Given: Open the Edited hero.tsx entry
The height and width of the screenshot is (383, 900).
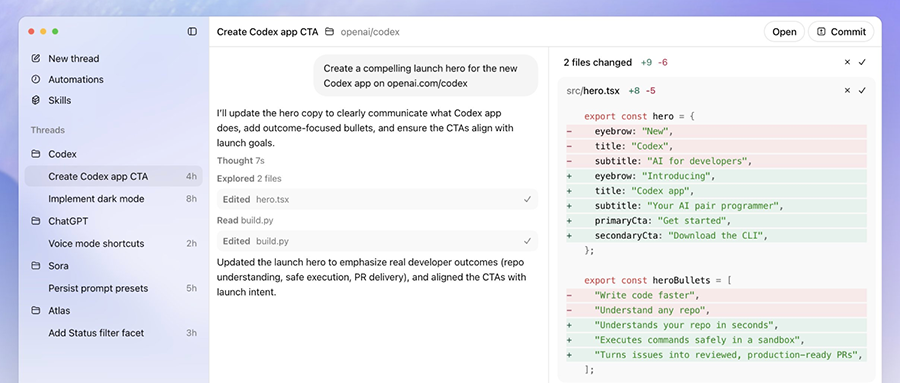Looking at the screenshot, I should click(377, 199).
